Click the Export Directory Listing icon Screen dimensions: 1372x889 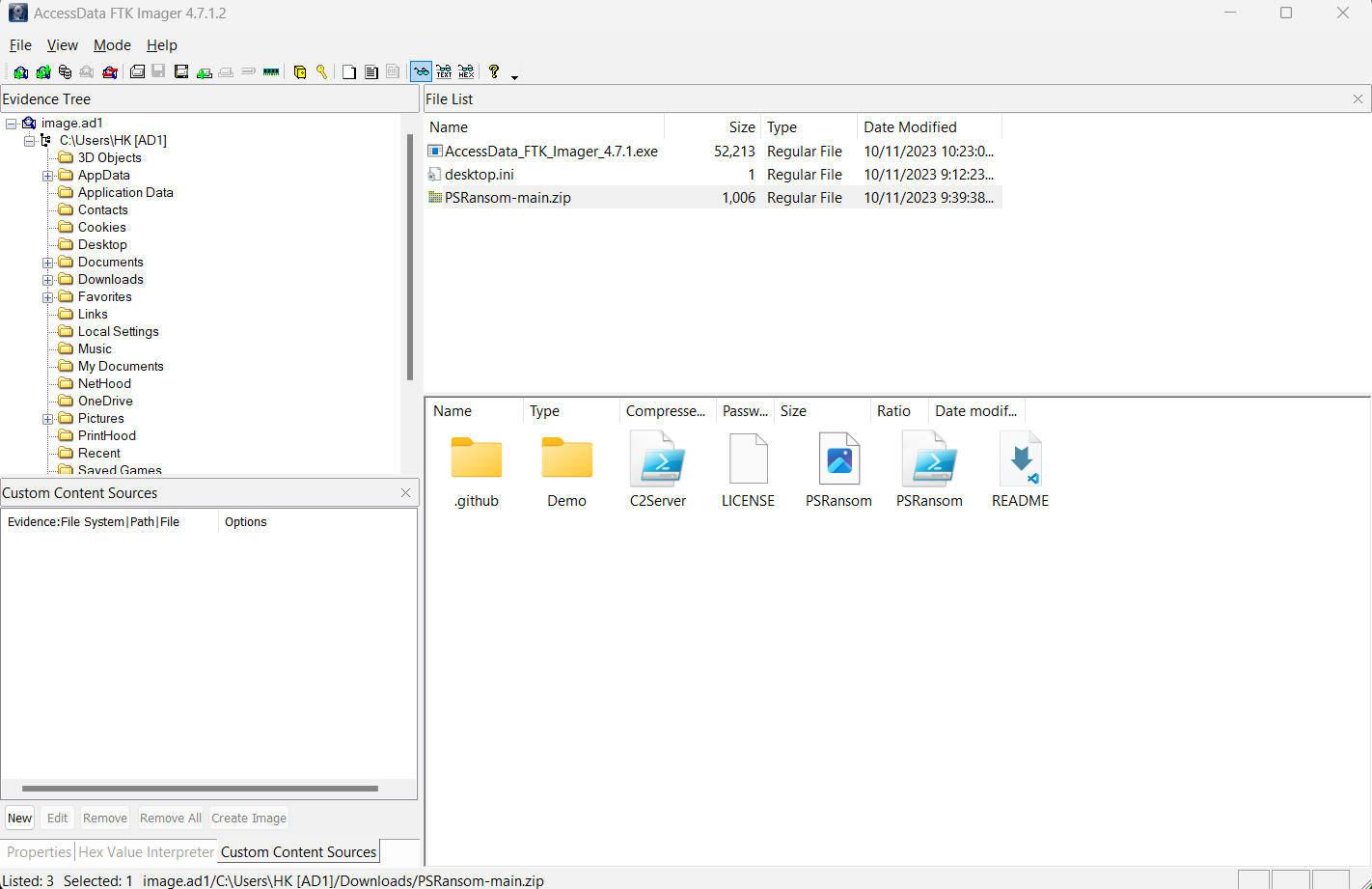click(393, 72)
